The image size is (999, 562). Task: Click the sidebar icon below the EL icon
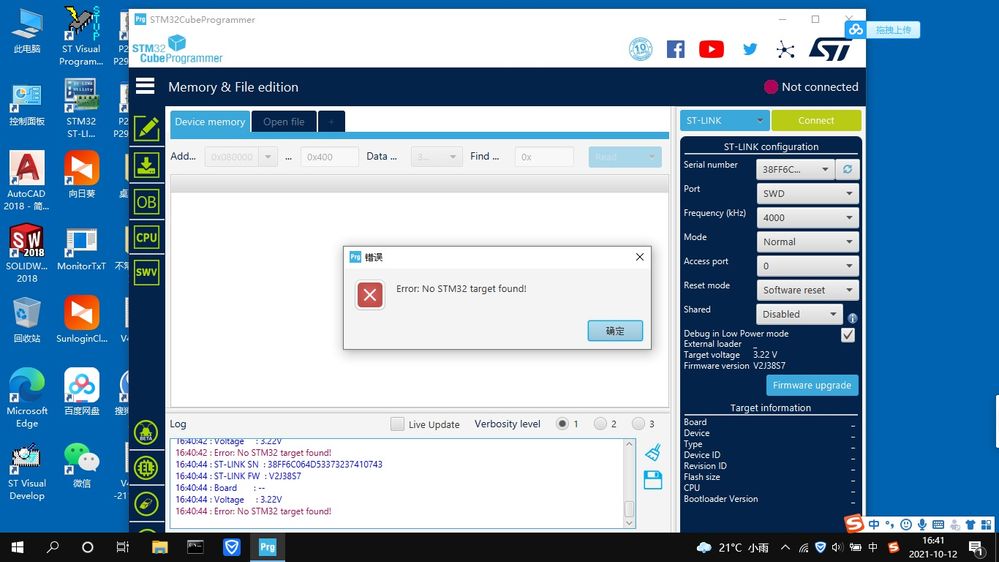click(147, 504)
